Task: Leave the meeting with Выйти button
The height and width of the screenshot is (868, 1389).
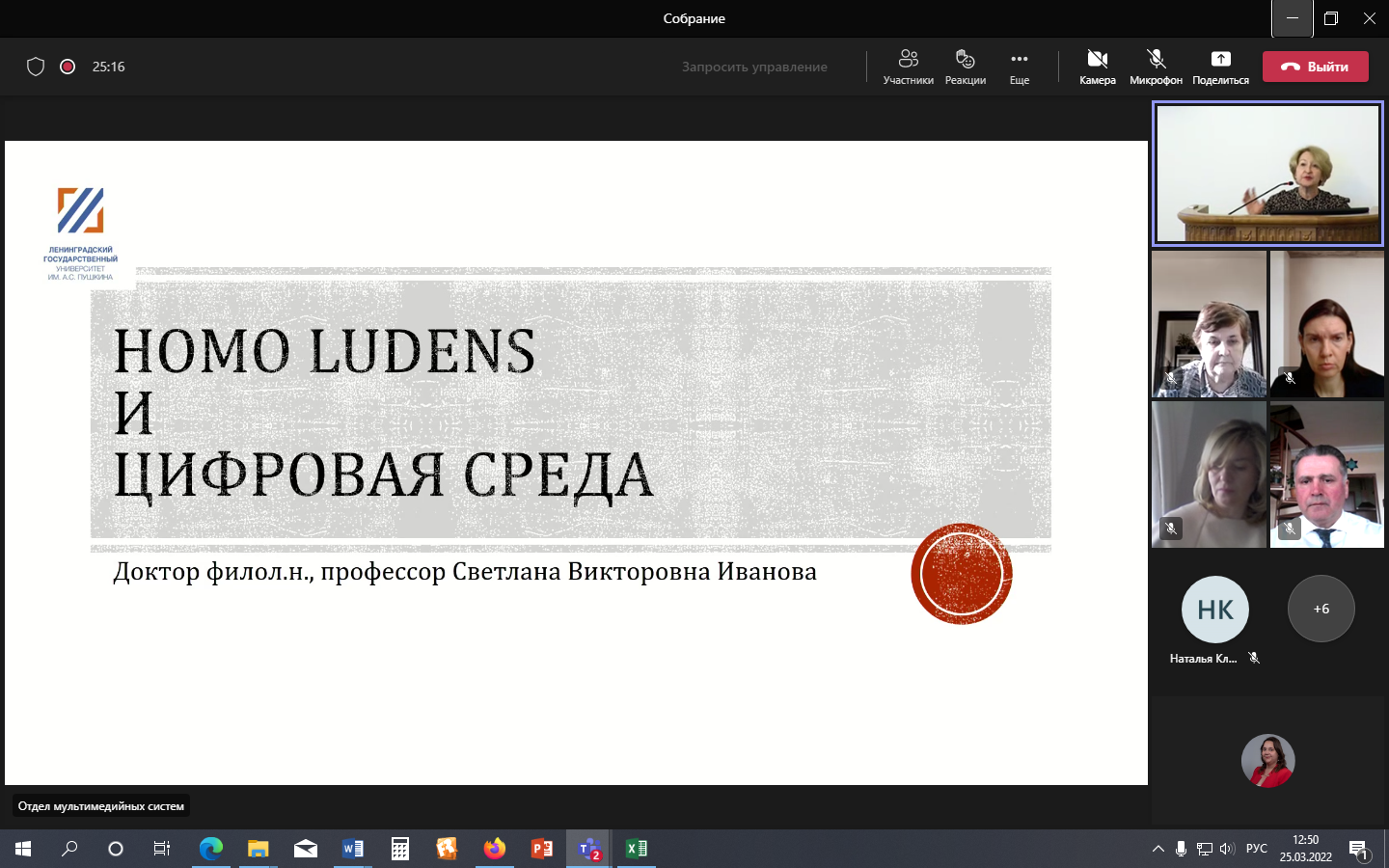Action: click(x=1315, y=67)
